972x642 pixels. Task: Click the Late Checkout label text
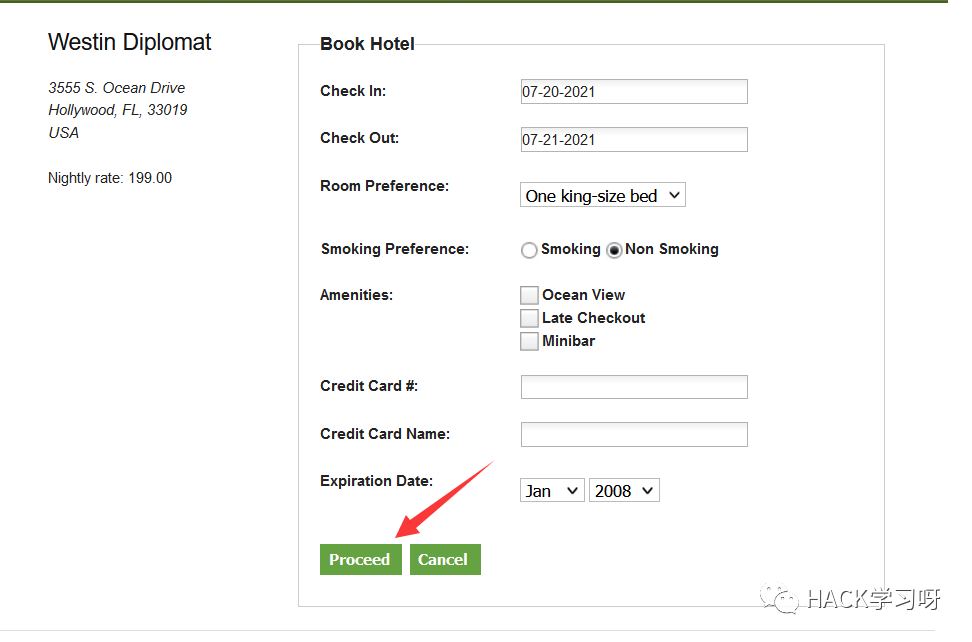pos(593,318)
